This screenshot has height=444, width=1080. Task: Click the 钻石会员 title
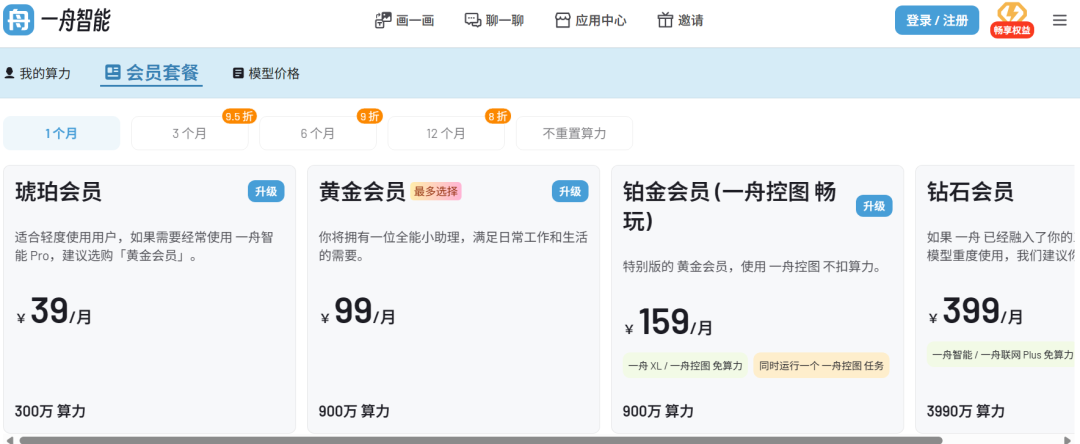970,191
